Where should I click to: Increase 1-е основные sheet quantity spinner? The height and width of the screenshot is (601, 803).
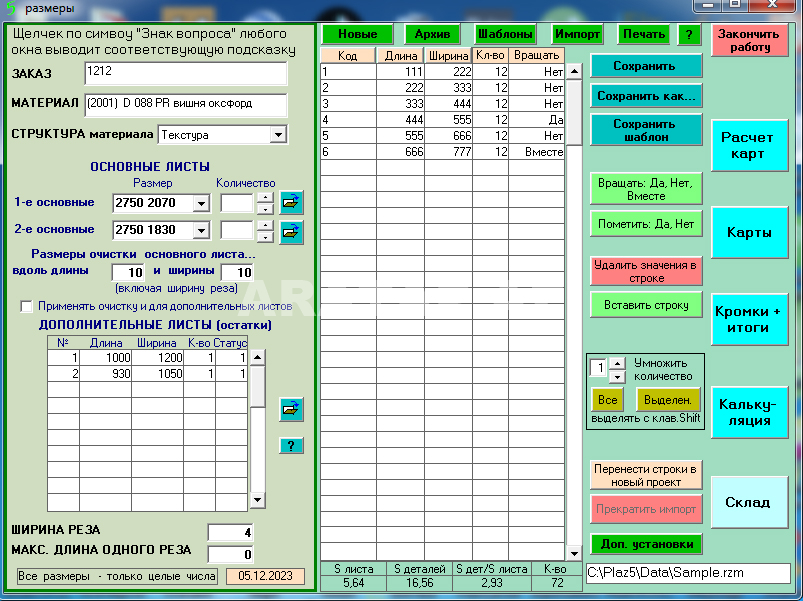(x=265, y=197)
